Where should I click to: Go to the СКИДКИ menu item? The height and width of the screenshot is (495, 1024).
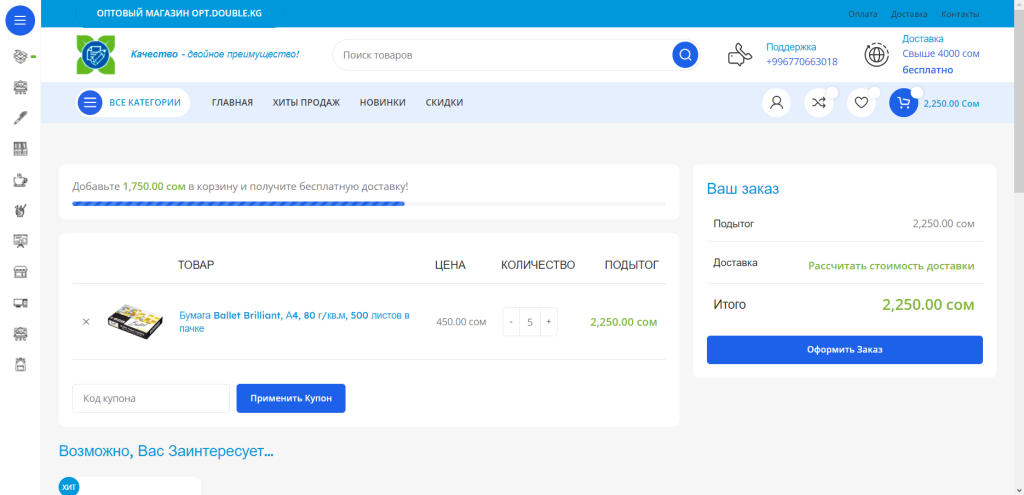tap(444, 103)
